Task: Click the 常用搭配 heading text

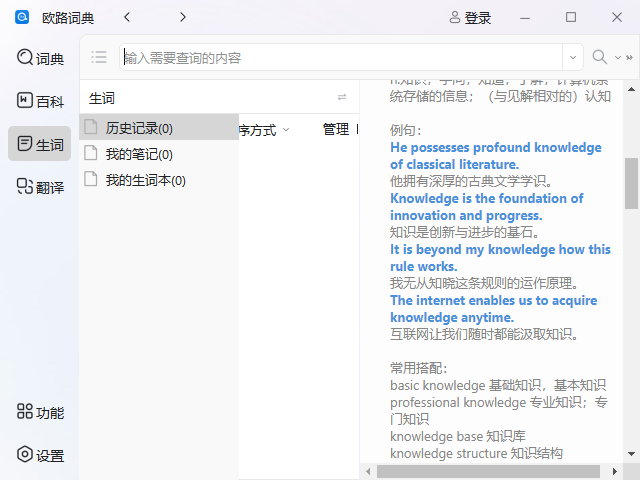Action: [418, 368]
